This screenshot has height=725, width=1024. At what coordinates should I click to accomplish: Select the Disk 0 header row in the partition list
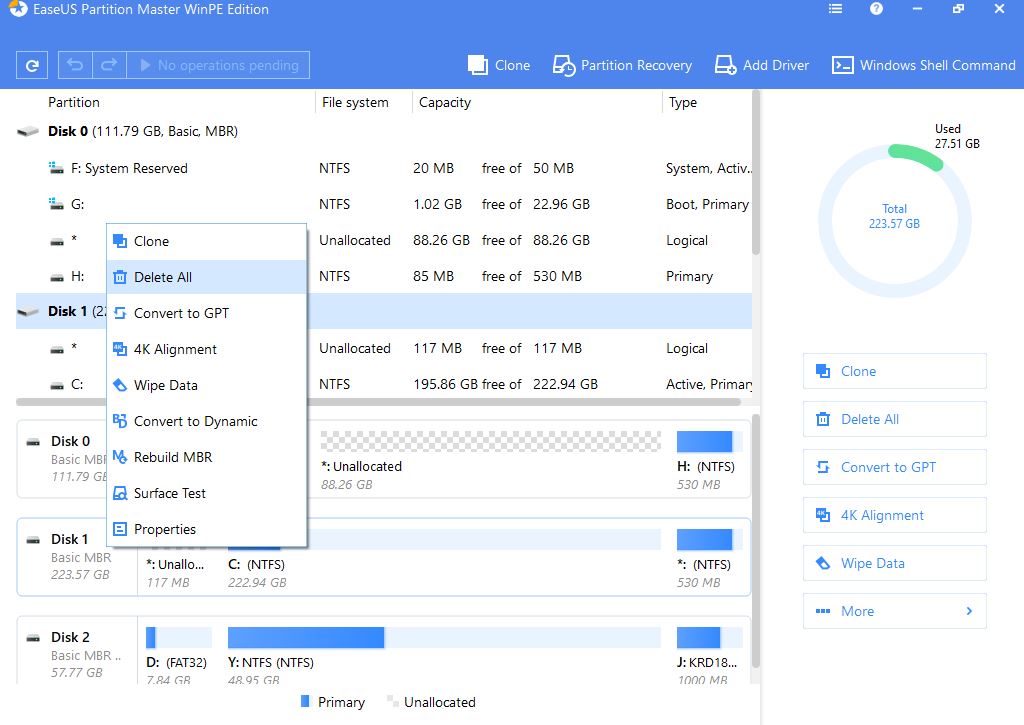142,132
